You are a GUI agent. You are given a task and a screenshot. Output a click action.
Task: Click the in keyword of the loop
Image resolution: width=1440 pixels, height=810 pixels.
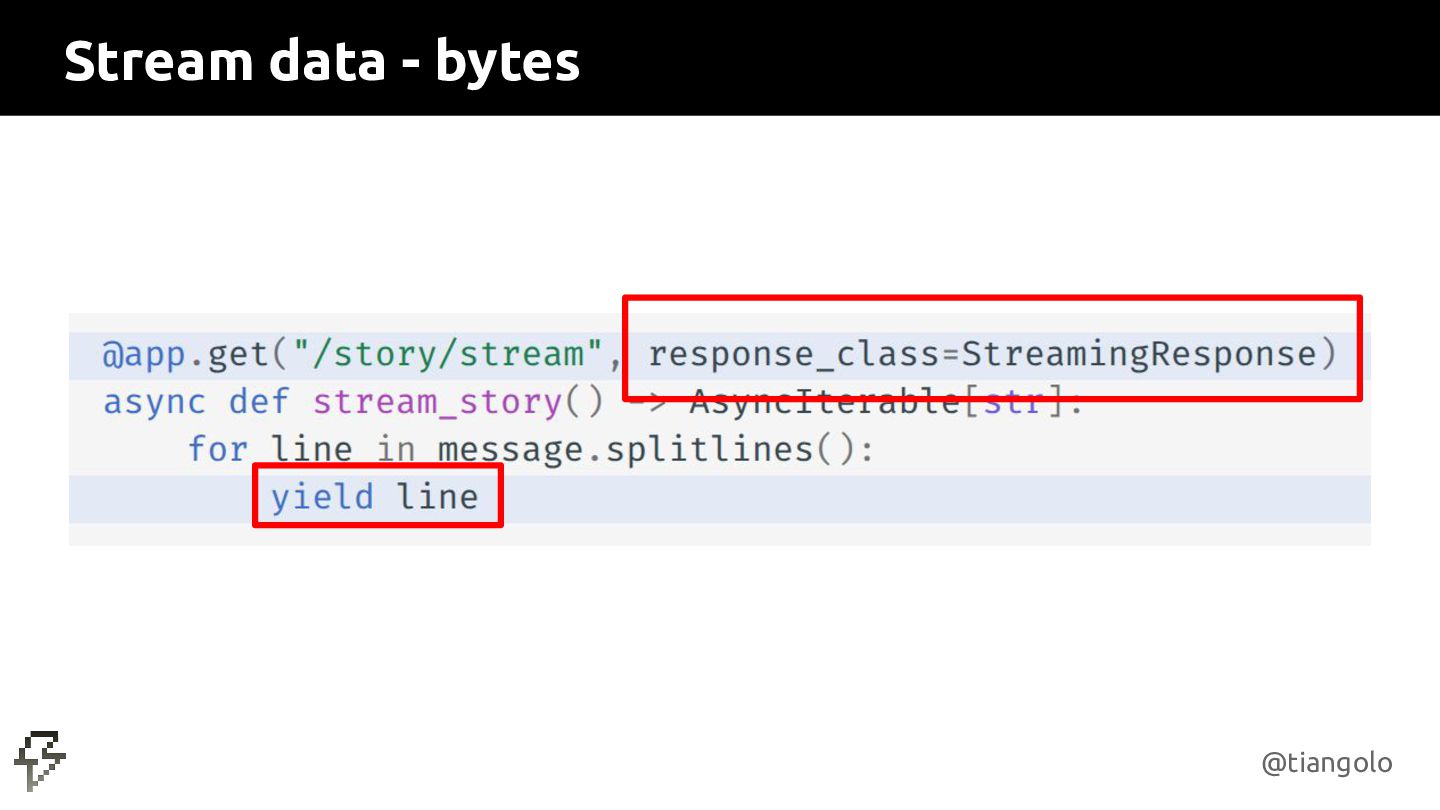pos(396,449)
